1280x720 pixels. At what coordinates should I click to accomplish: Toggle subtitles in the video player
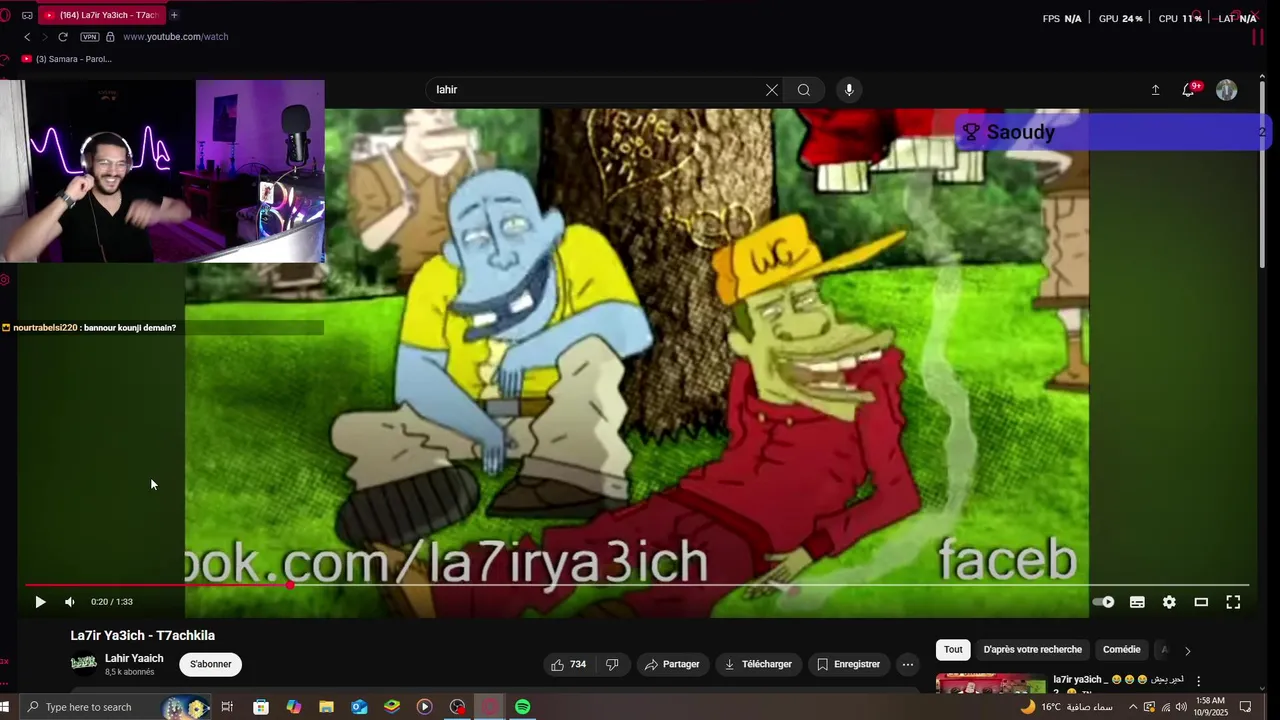(x=1137, y=602)
